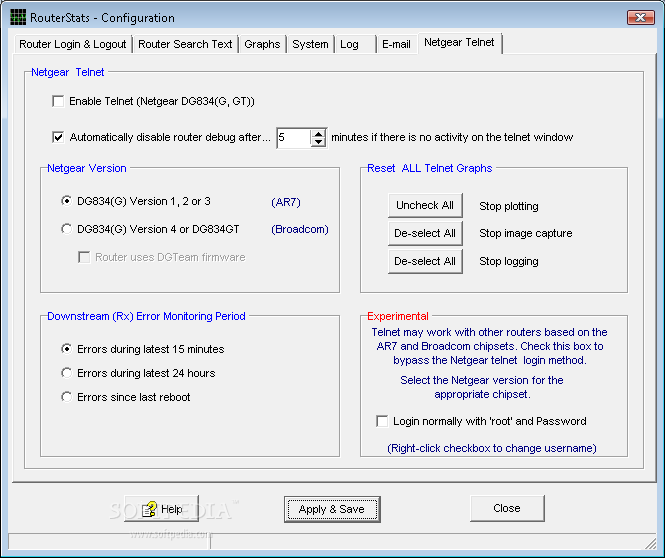The image size is (665, 558).
Task: Click the minutes value input field
Action: pos(294,138)
